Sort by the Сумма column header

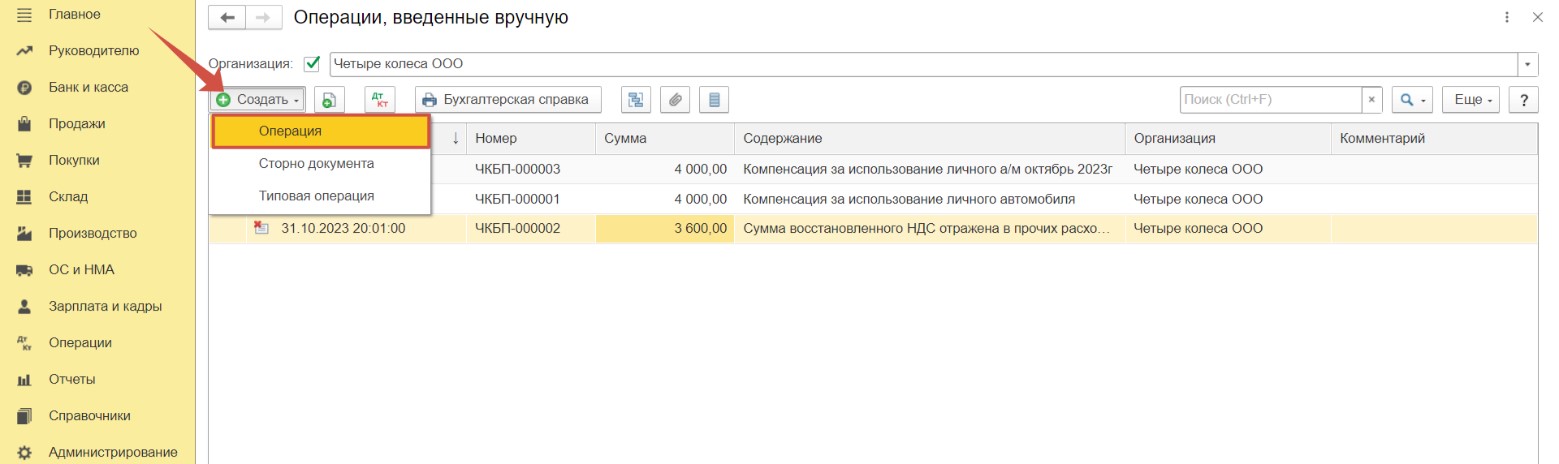pyautogui.click(x=665, y=138)
